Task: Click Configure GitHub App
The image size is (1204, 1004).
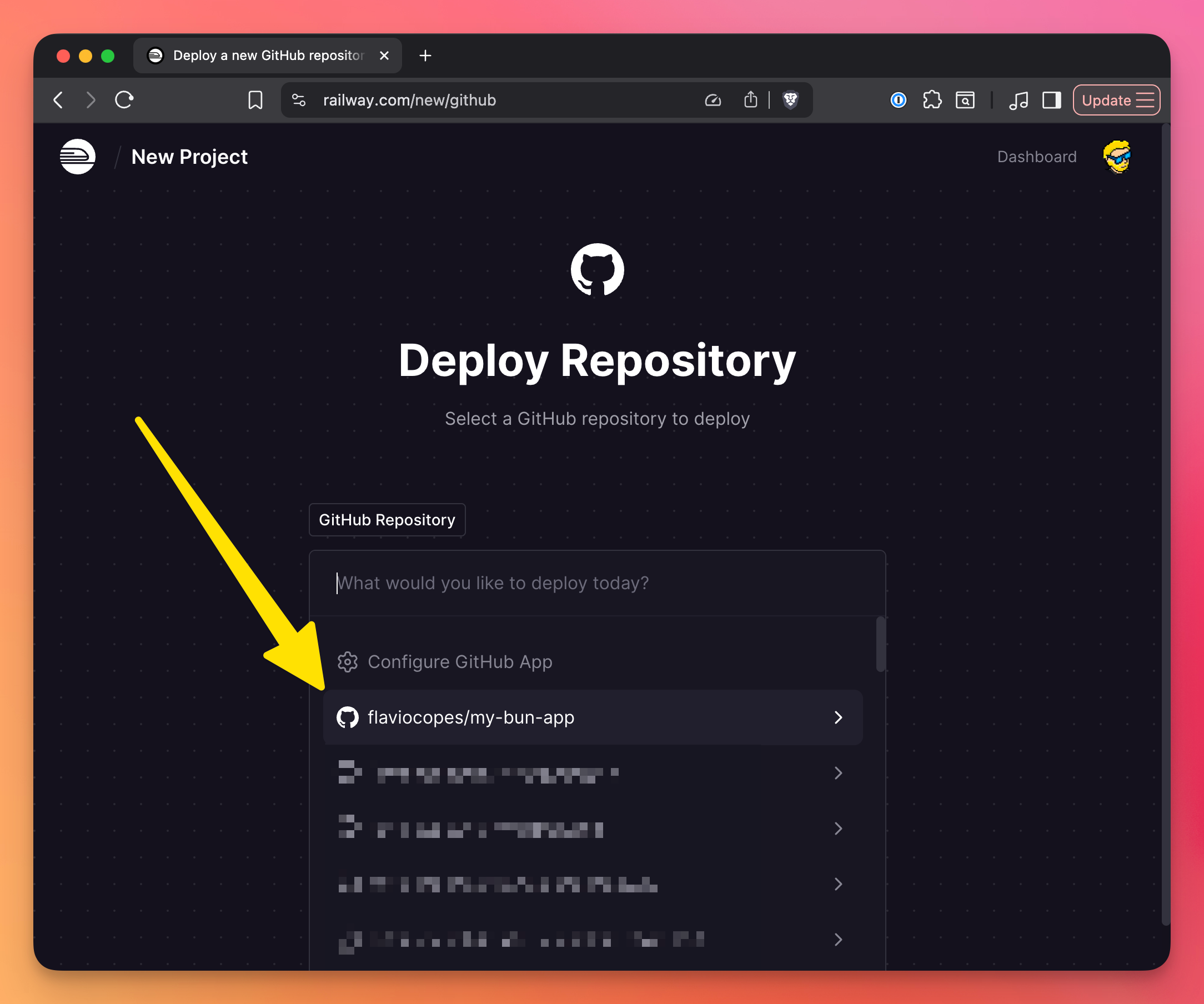Action: (x=459, y=662)
